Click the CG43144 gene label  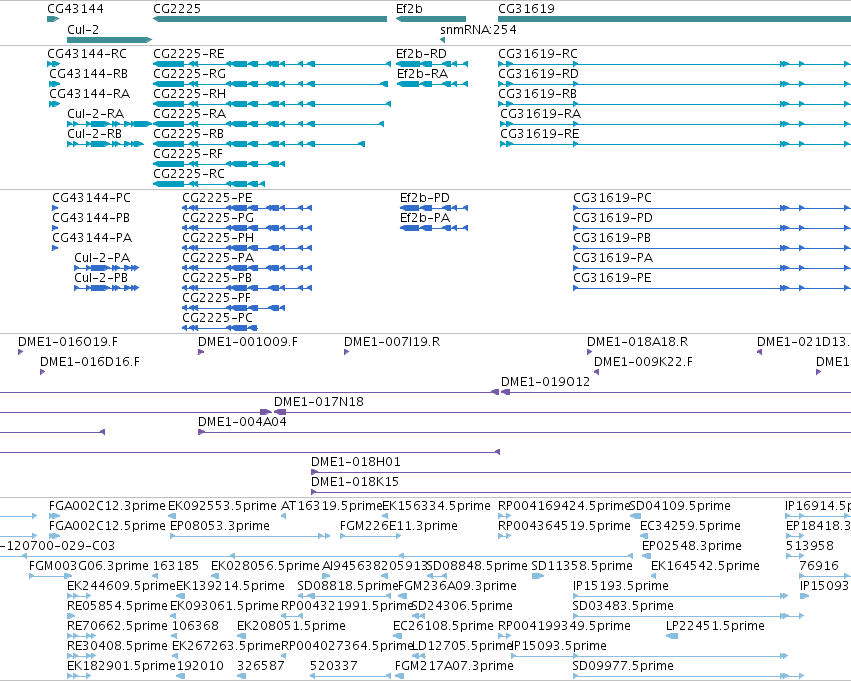click(75, 9)
